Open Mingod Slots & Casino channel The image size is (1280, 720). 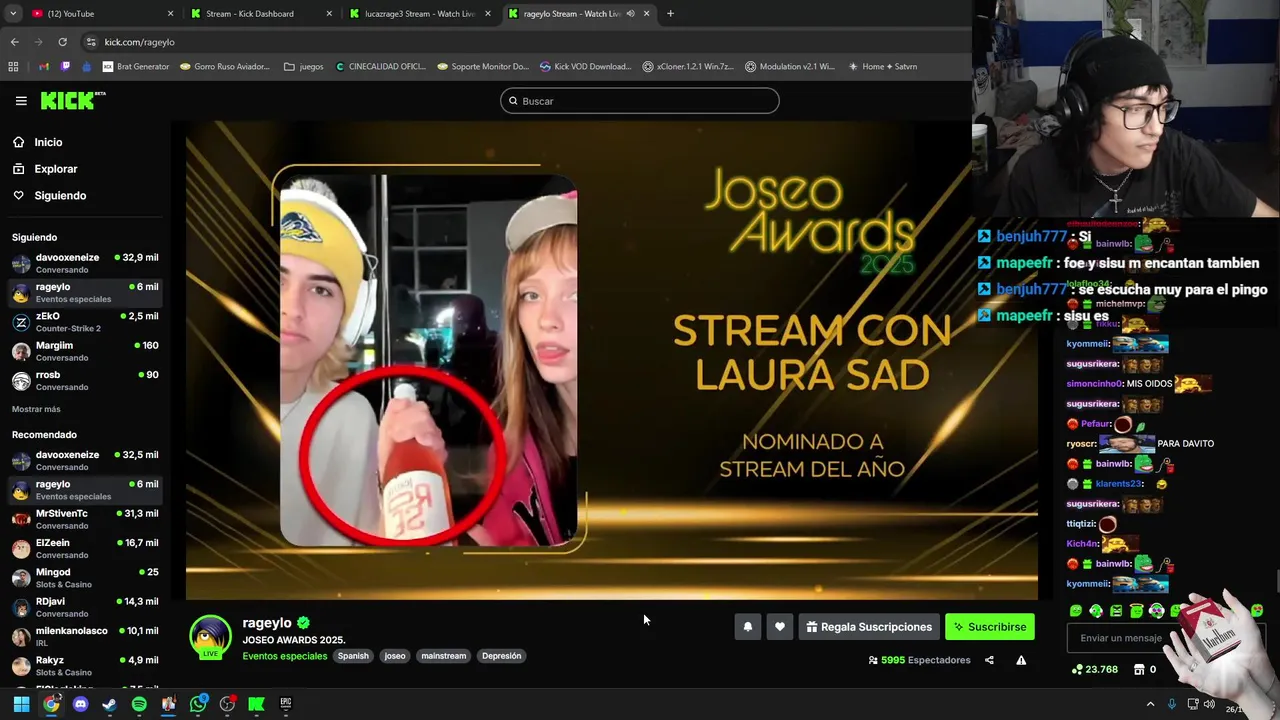point(85,578)
